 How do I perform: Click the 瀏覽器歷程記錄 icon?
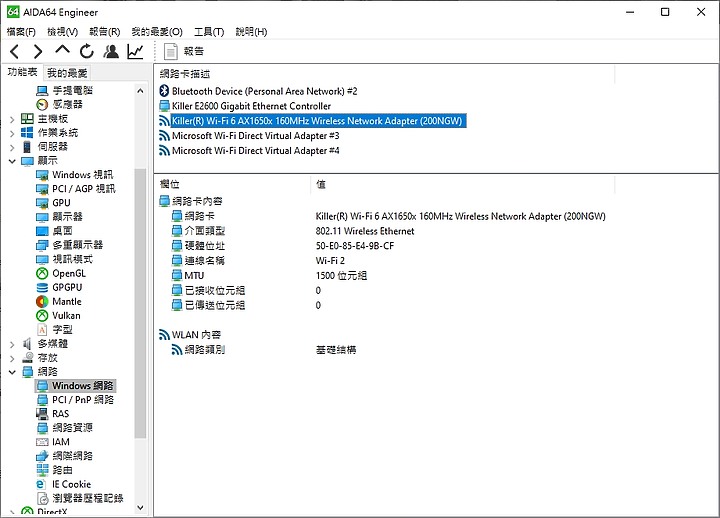[42, 499]
